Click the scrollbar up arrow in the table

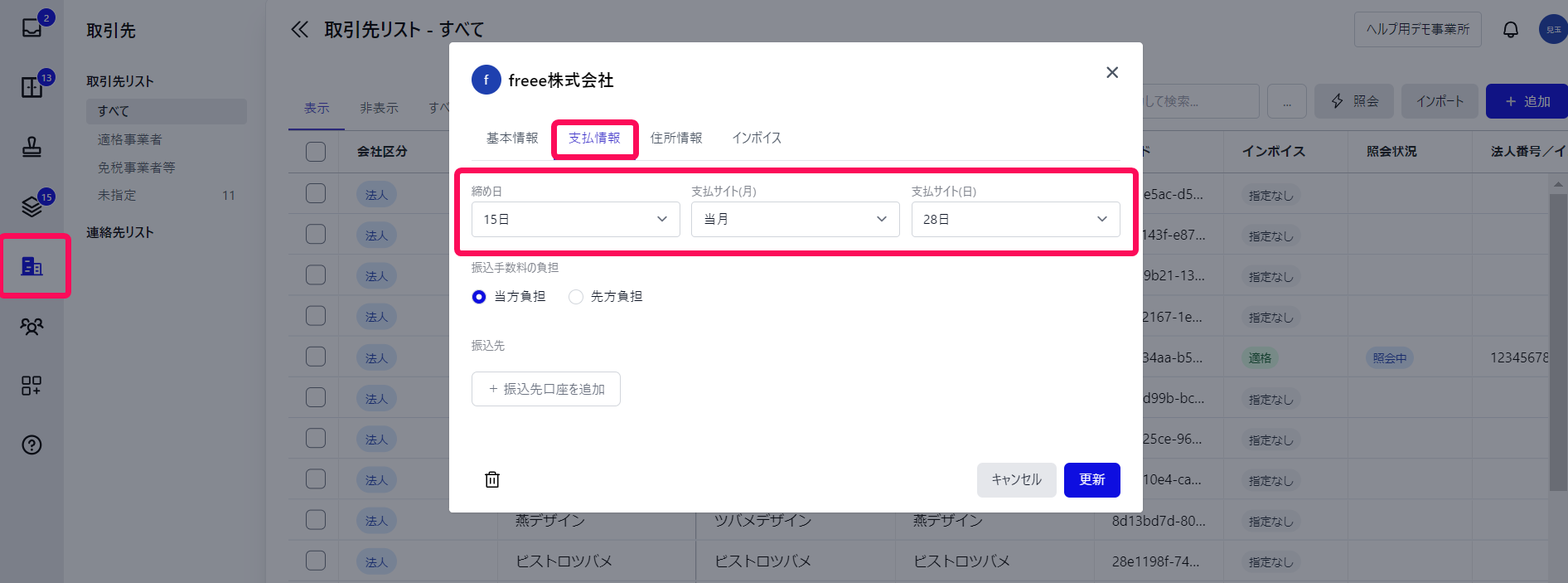pos(1559,184)
